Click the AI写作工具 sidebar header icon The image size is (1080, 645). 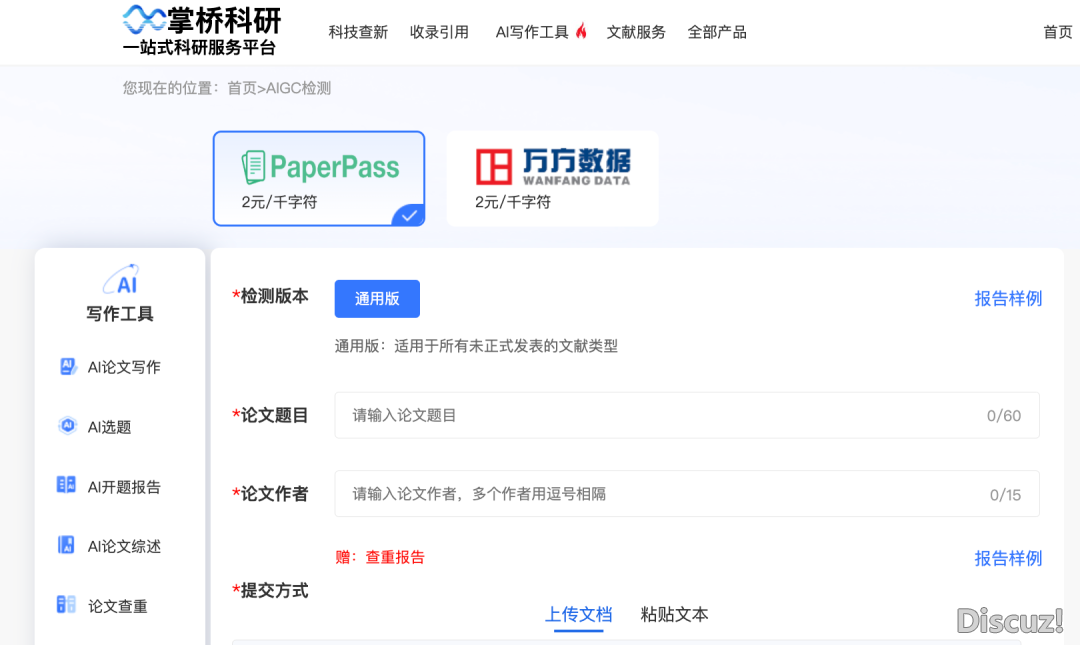click(x=121, y=279)
